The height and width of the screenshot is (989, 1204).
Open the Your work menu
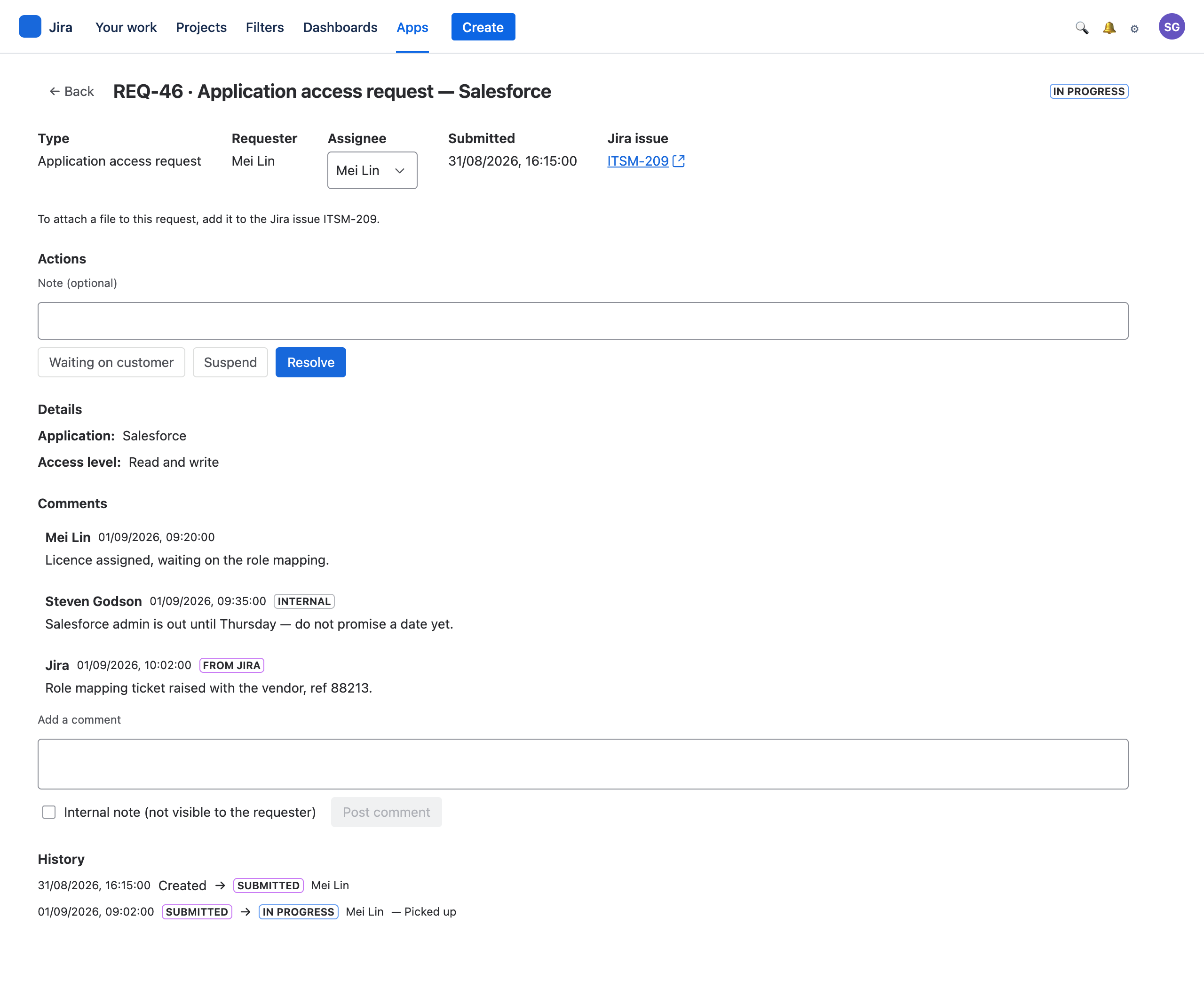[x=126, y=27]
